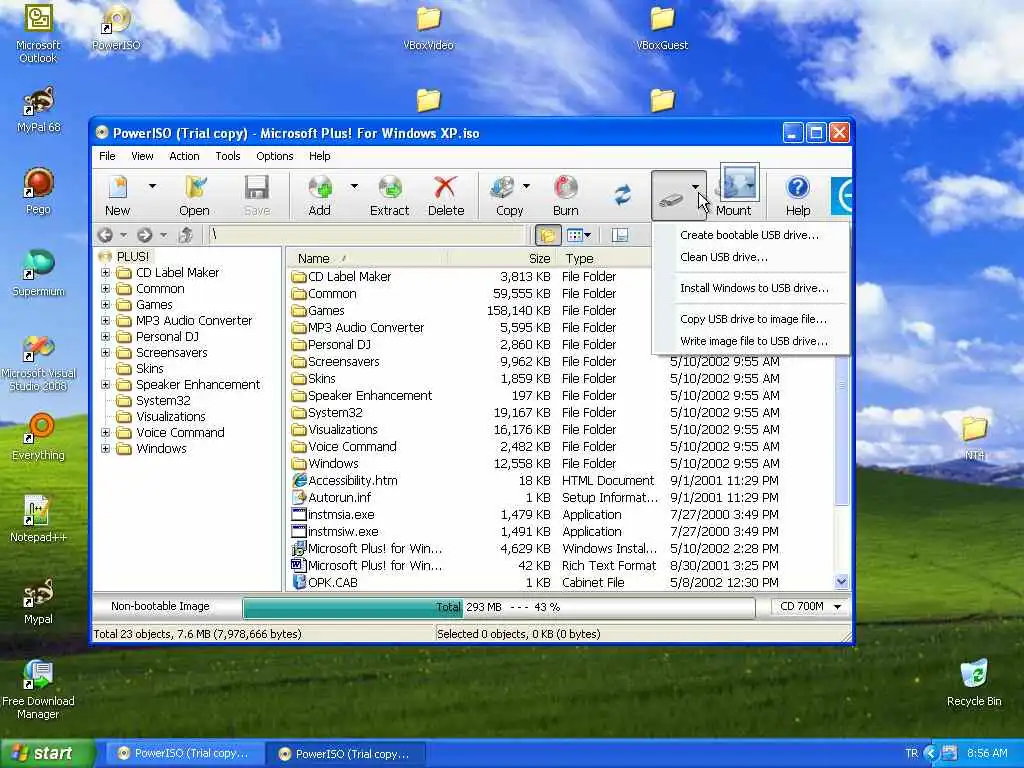Select the Notepad++ desktop icon
The height and width of the screenshot is (768, 1024).
coord(38,519)
